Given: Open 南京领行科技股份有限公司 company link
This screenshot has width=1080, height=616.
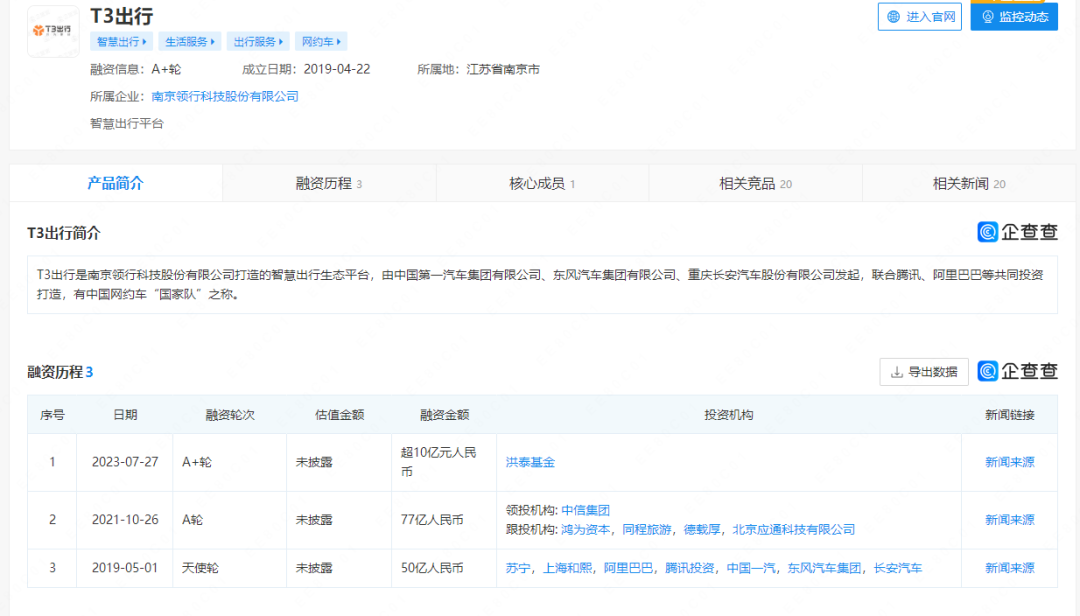Looking at the screenshot, I should coord(225,96).
